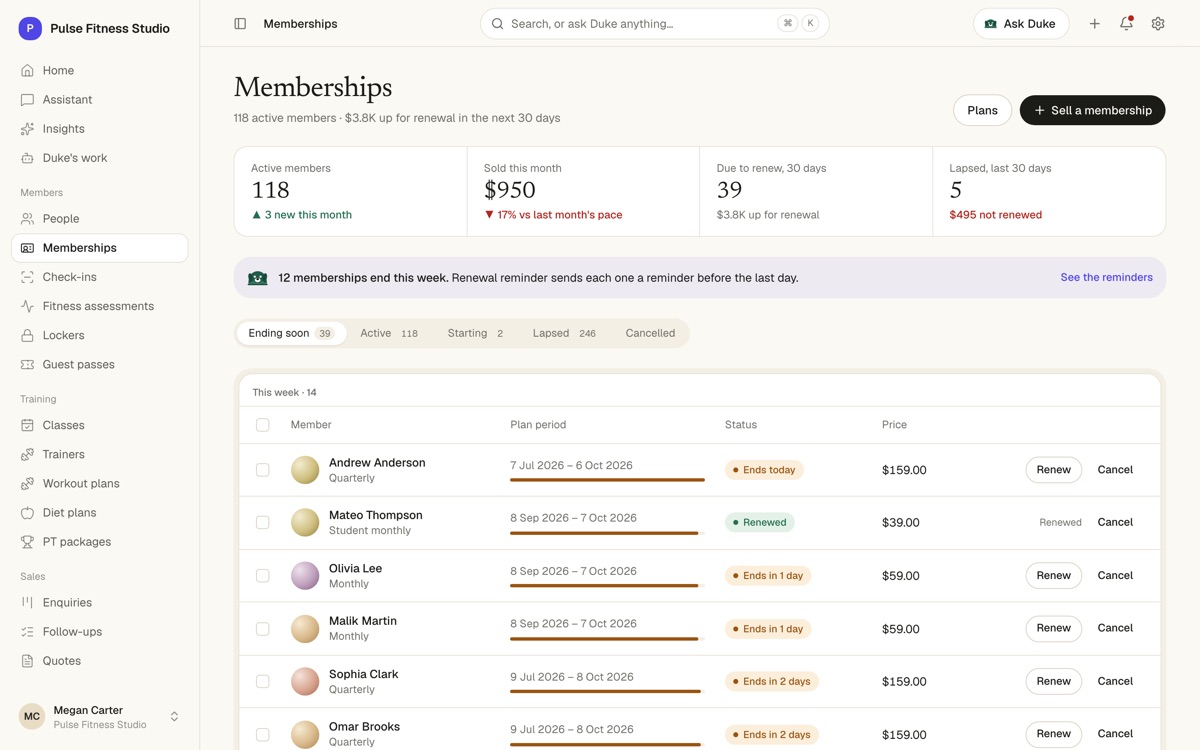Image resolution: width=1200 pixels, height=750 pixels.
Task: Open notifications bell icon
Action: (1126, 24)
